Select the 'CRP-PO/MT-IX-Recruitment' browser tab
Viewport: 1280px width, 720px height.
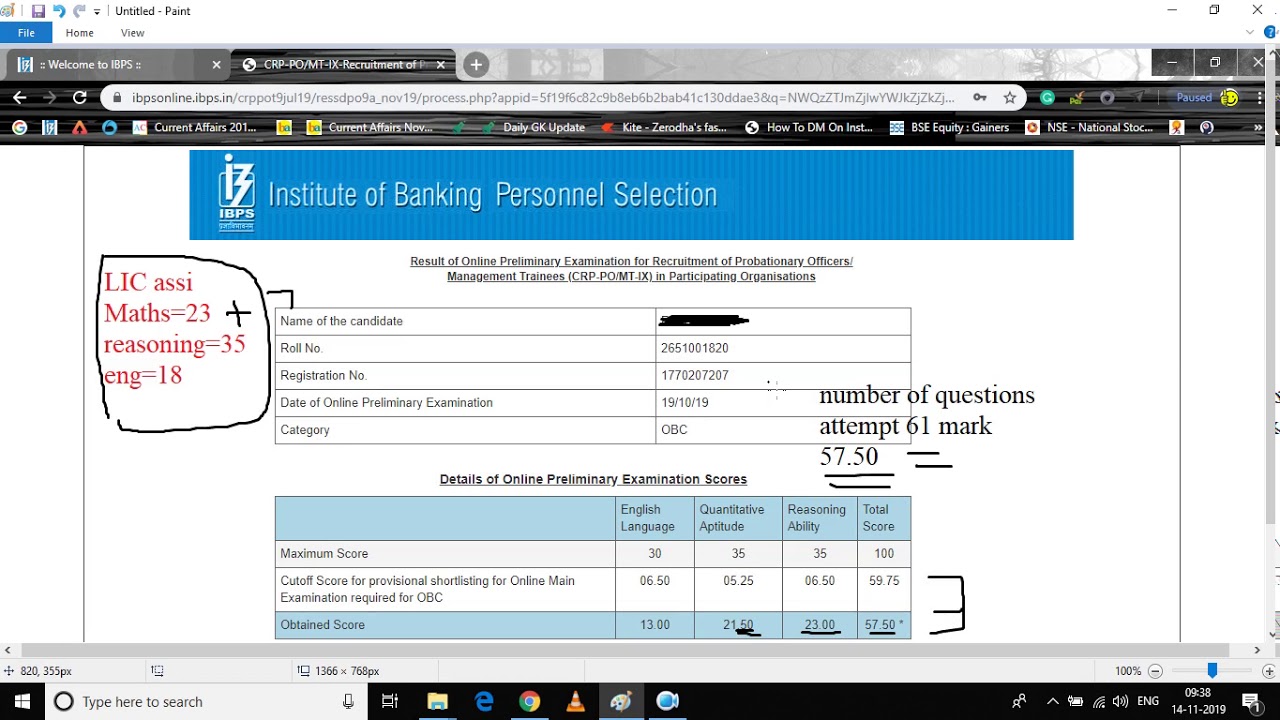(x=346, y=64)
